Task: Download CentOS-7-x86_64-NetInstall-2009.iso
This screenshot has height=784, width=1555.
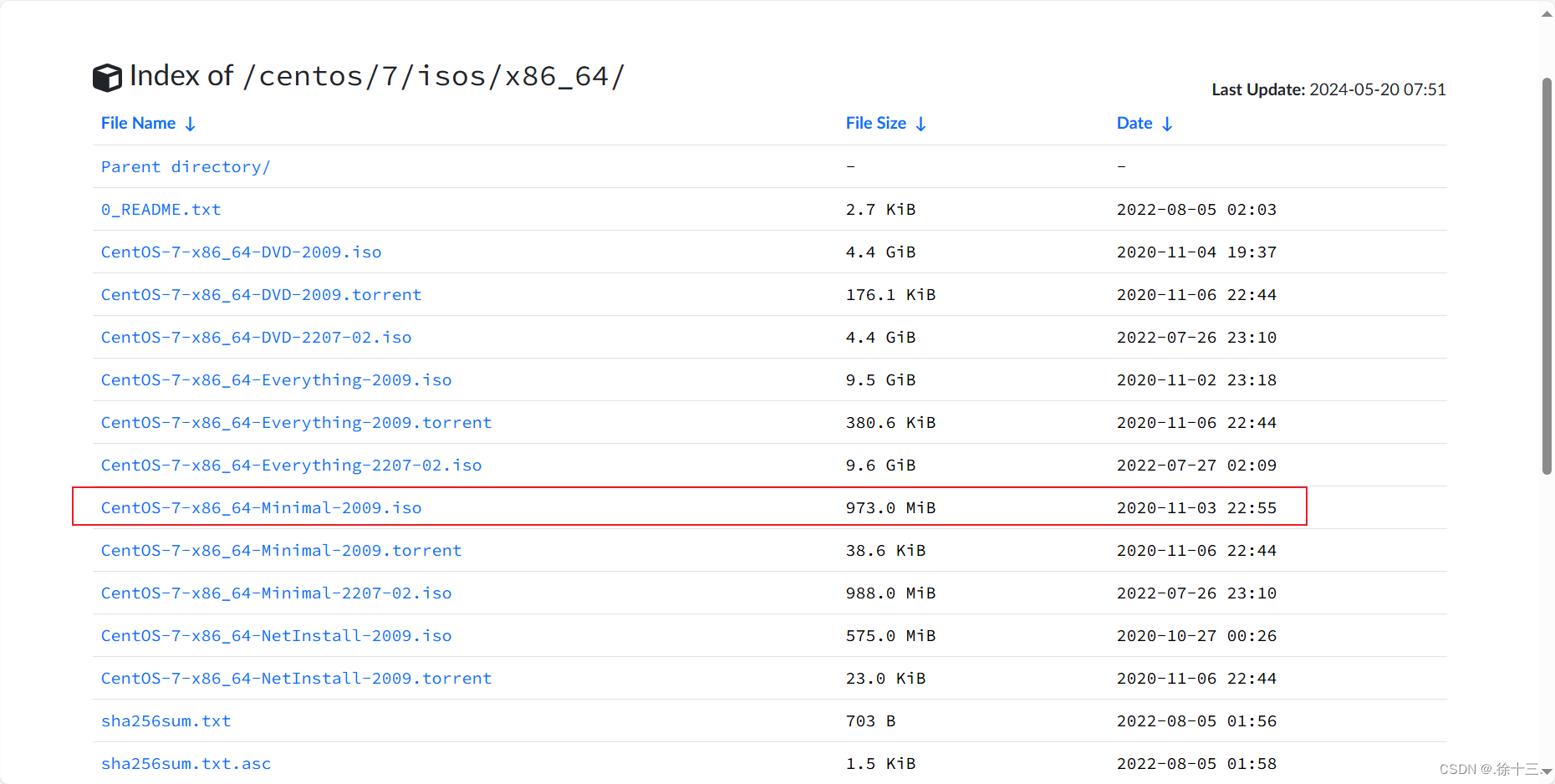Action: (277, 635)
